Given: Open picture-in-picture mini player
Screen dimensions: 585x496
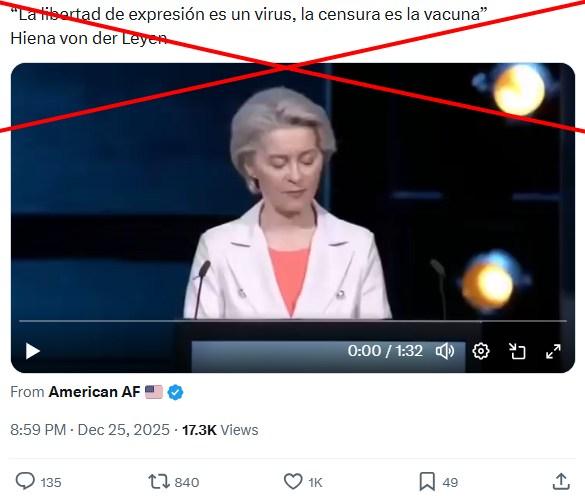Looking at the screenshot, I should coord(517,351).
